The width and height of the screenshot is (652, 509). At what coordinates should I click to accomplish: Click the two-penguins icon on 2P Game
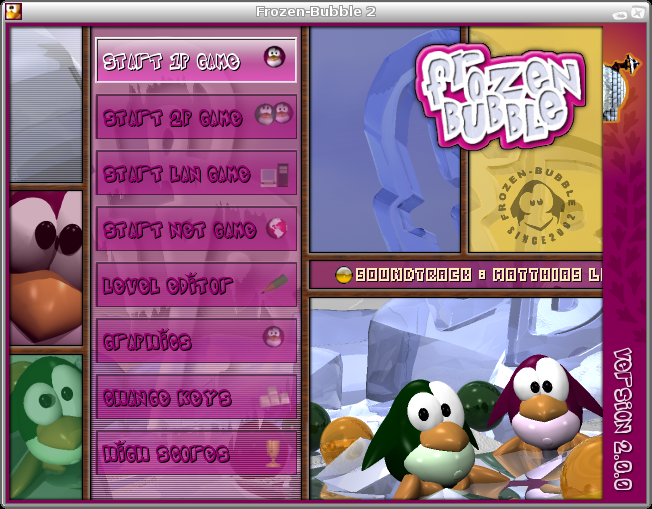pos(274,113)
